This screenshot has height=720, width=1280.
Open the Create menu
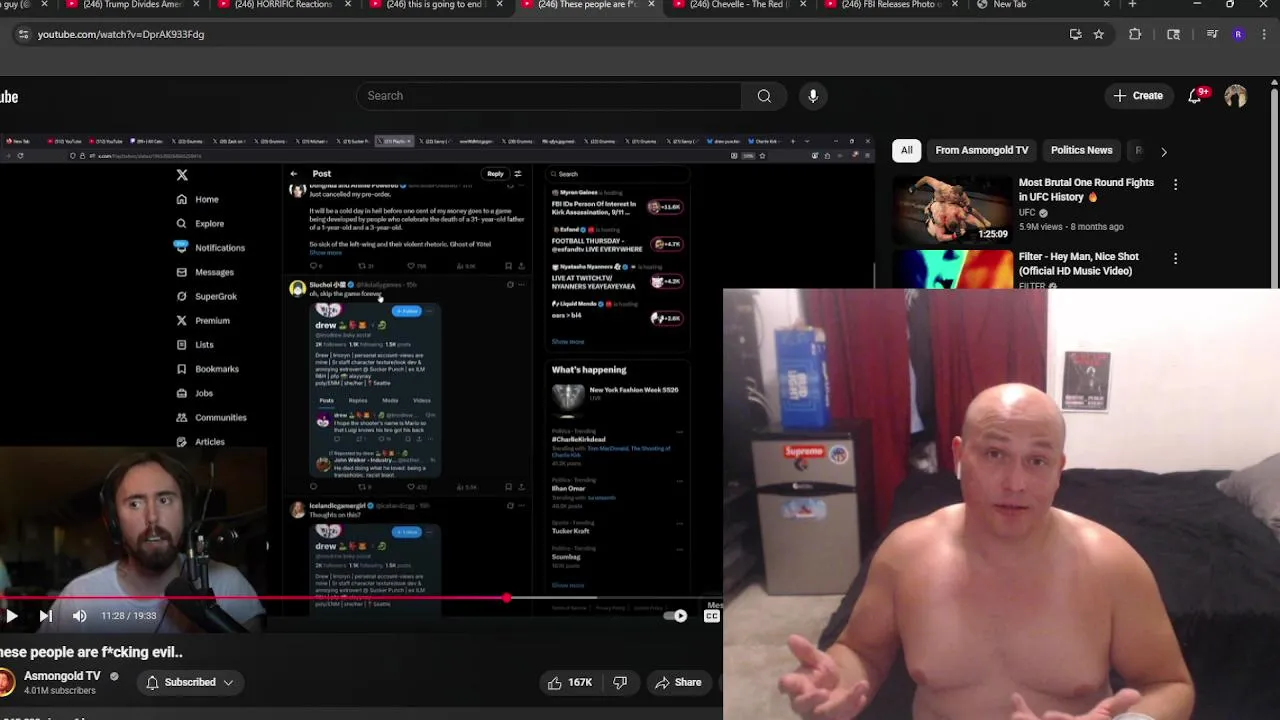click(x=1139, y=96)
